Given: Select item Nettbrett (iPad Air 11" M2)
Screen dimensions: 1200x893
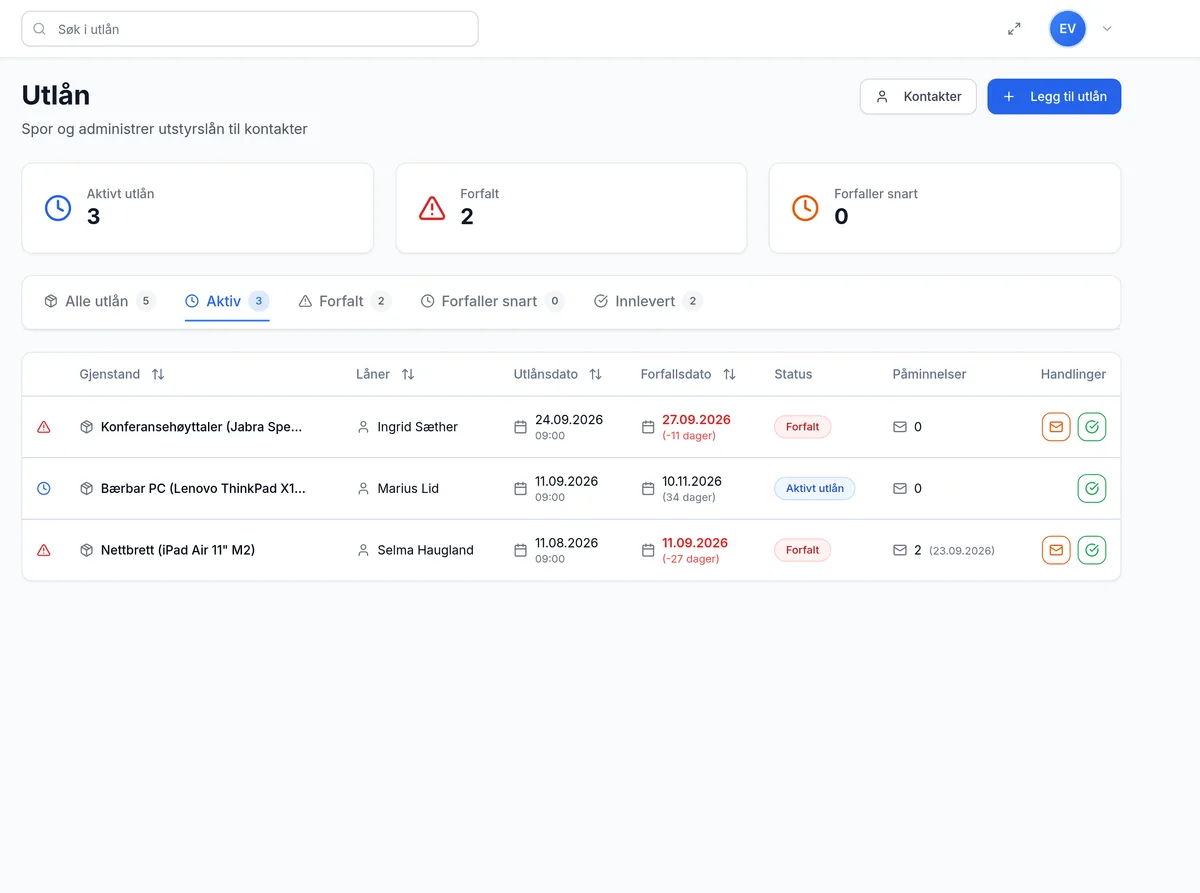Looking at the screenshot, I should pos(178,550).
